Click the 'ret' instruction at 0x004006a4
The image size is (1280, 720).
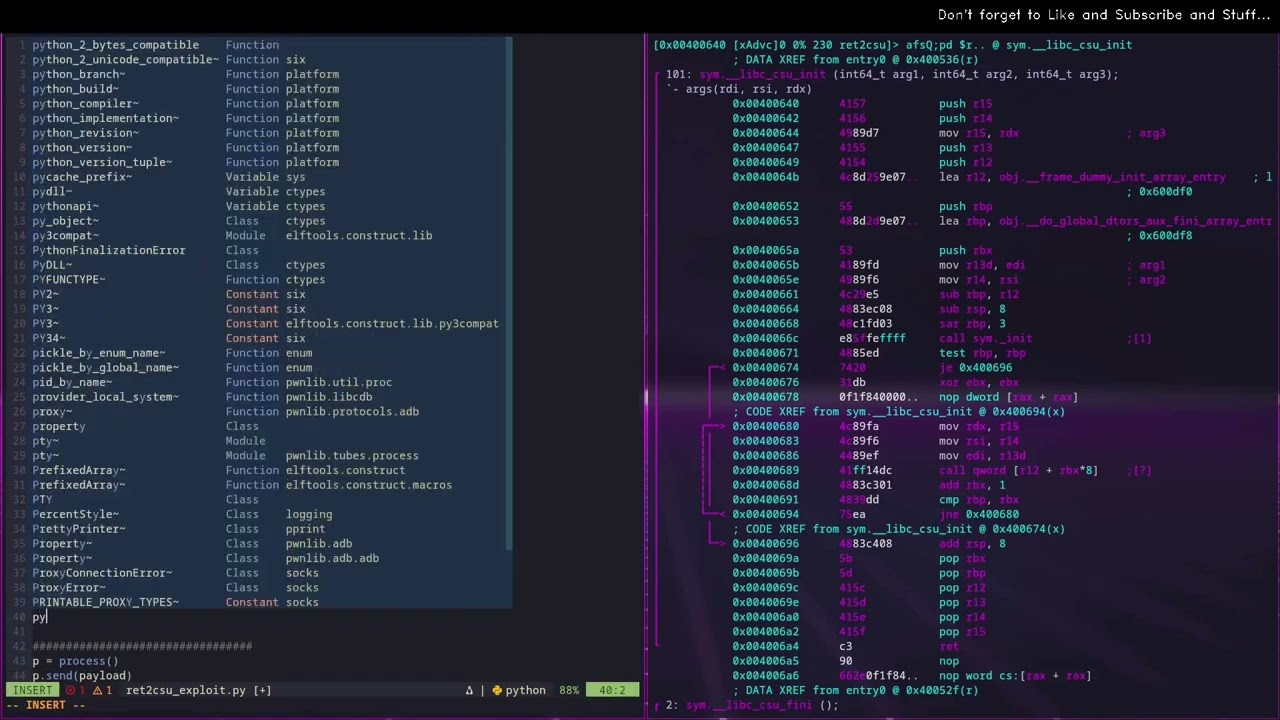tap(948, 646)
